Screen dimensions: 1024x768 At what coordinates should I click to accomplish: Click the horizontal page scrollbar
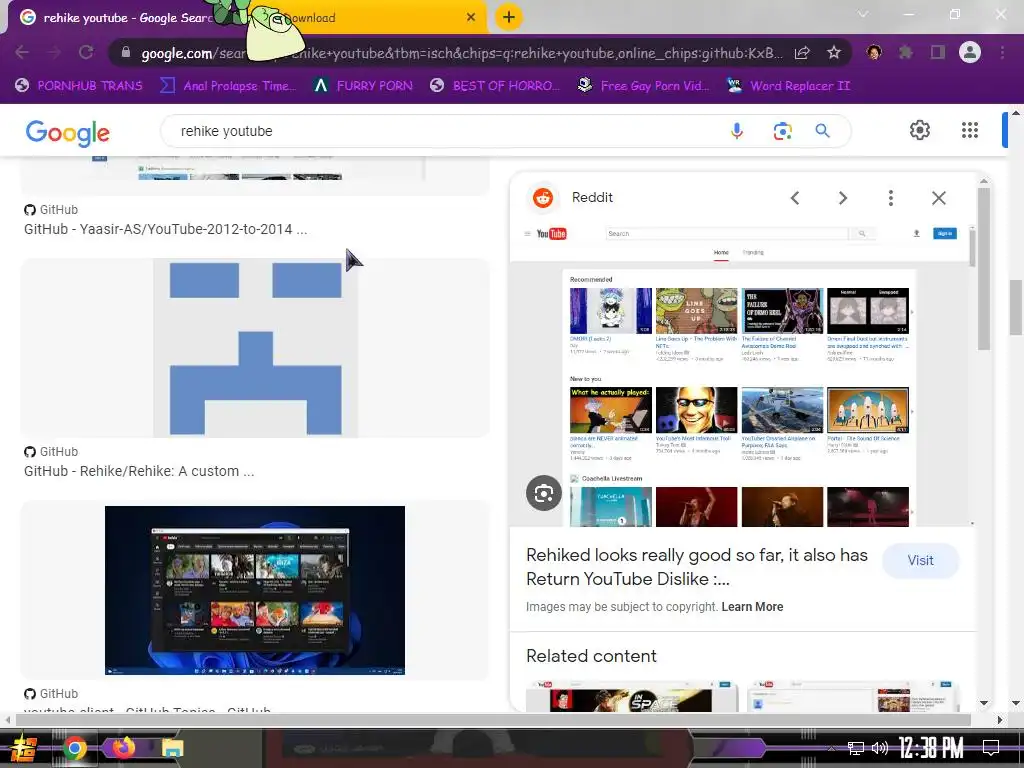[493, 720]
